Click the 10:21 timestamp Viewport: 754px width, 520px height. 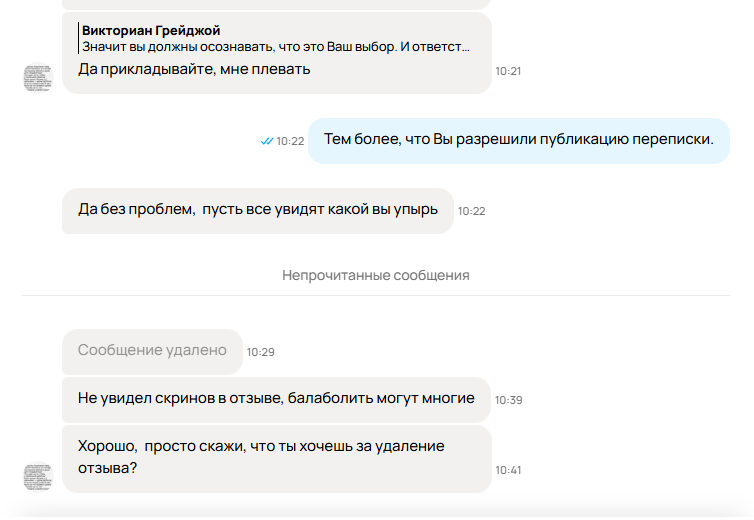tap(508, 71)
